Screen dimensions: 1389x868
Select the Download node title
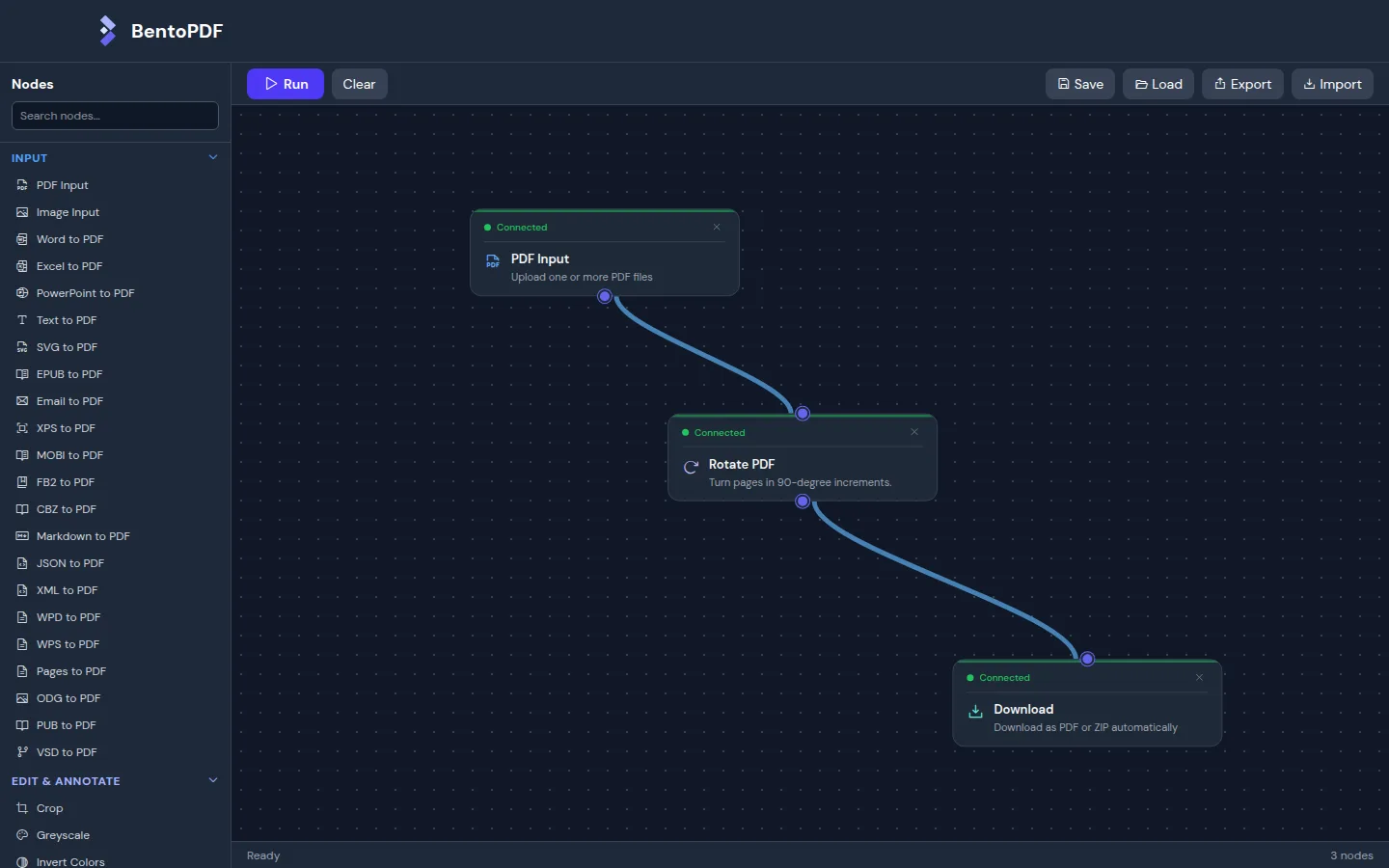(x=1023, y=709)
